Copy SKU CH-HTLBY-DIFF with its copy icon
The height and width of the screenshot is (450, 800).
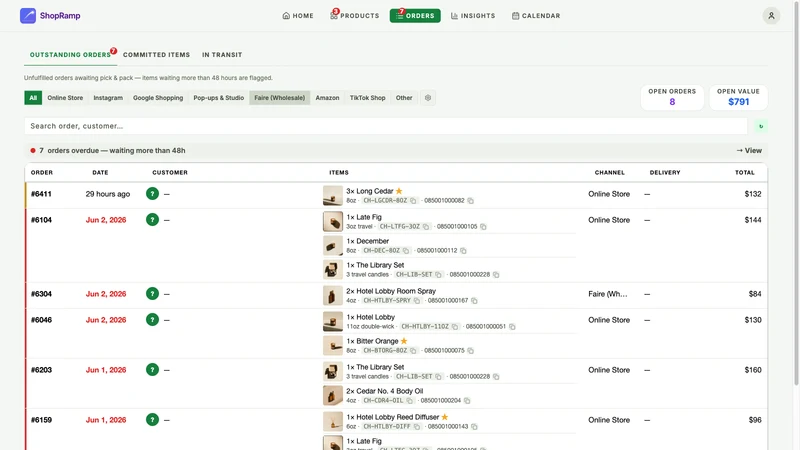coord(417,427)
